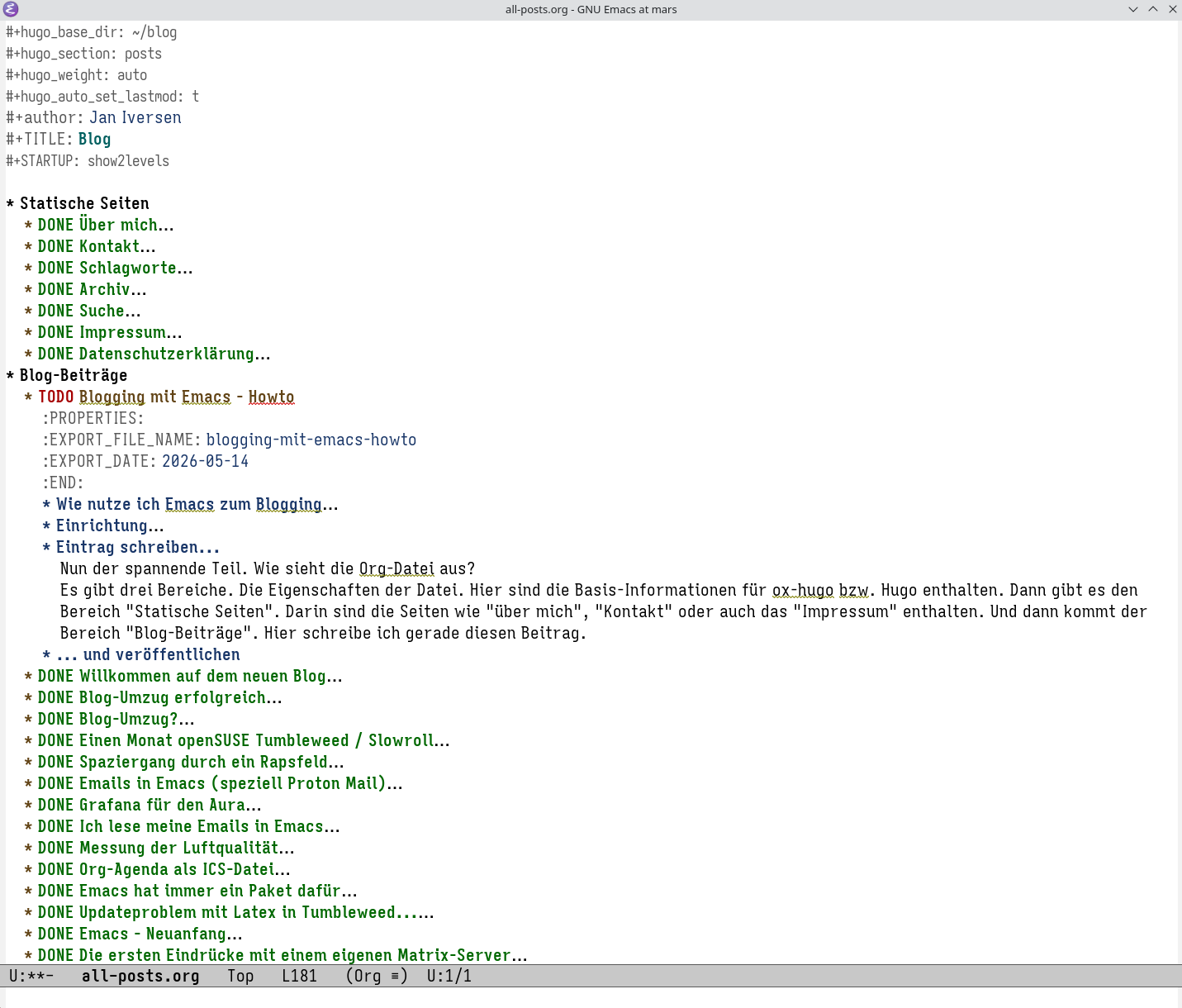This screenshot has height=1008, width=1182.
Task: Click the '(Org ≡)' major mode indicator
Action: coord(377,976)
